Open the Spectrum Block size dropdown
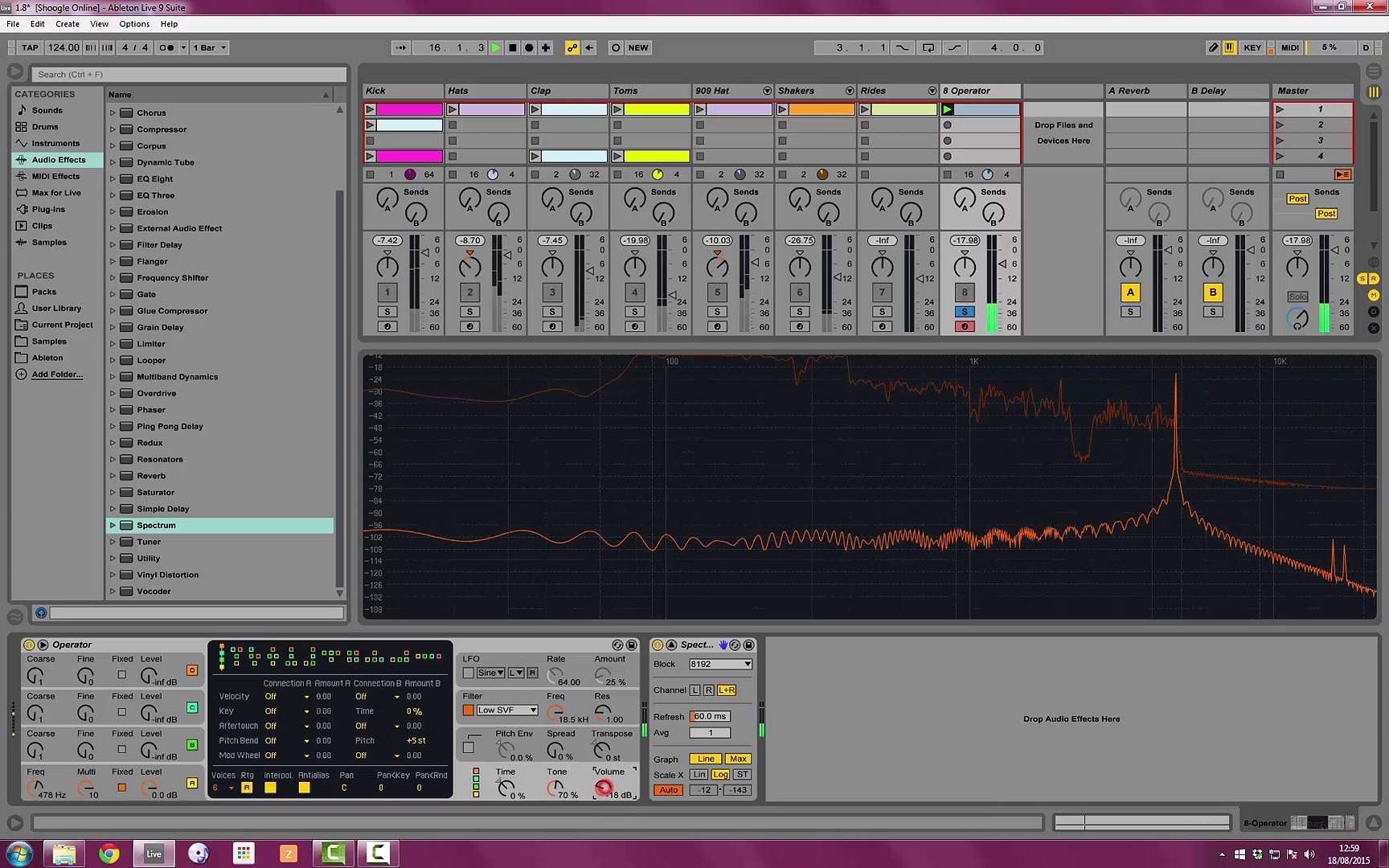Screen dimensions: 1389x868 click(720, 664)
